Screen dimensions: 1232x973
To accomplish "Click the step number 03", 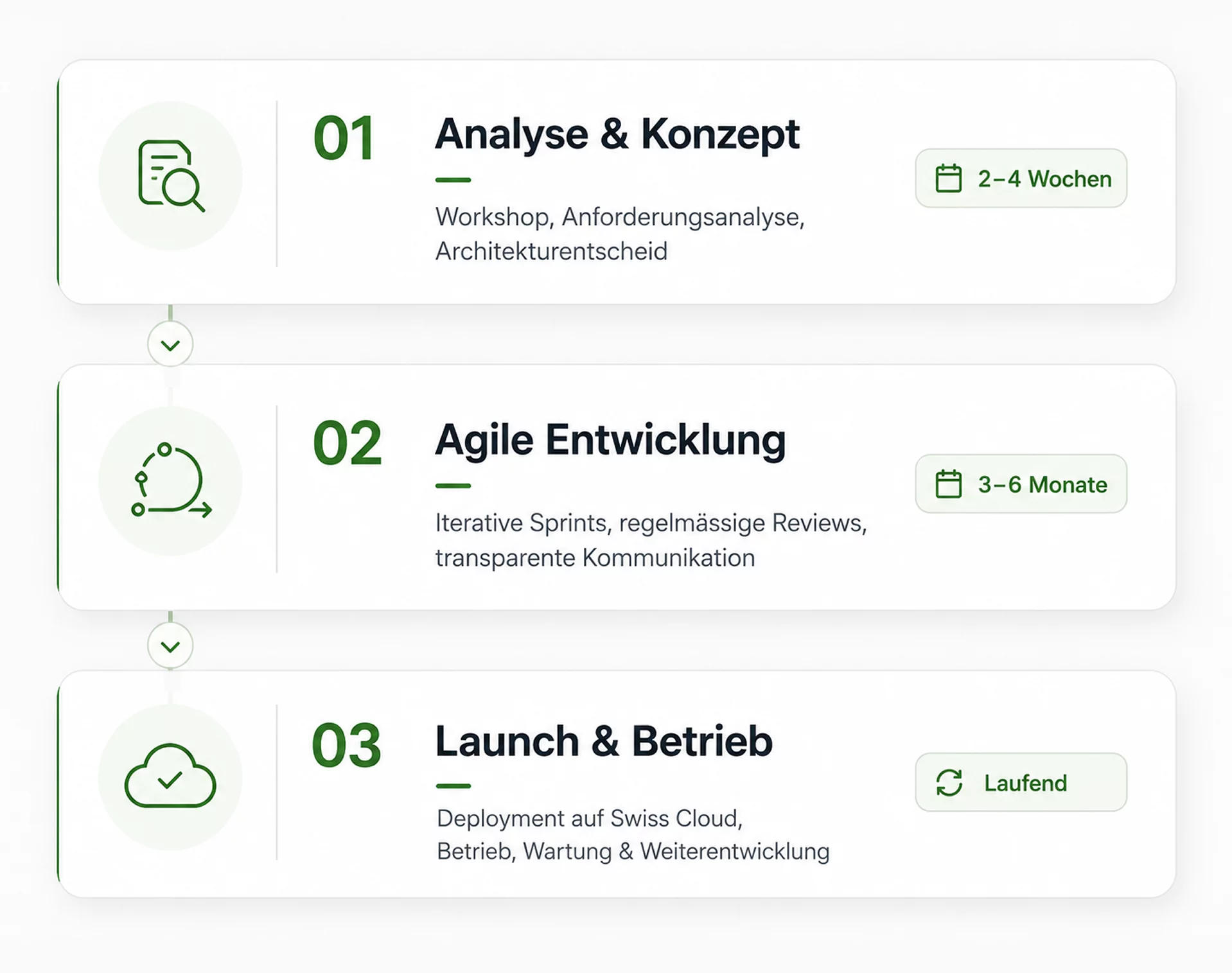I will coord(347,745).
